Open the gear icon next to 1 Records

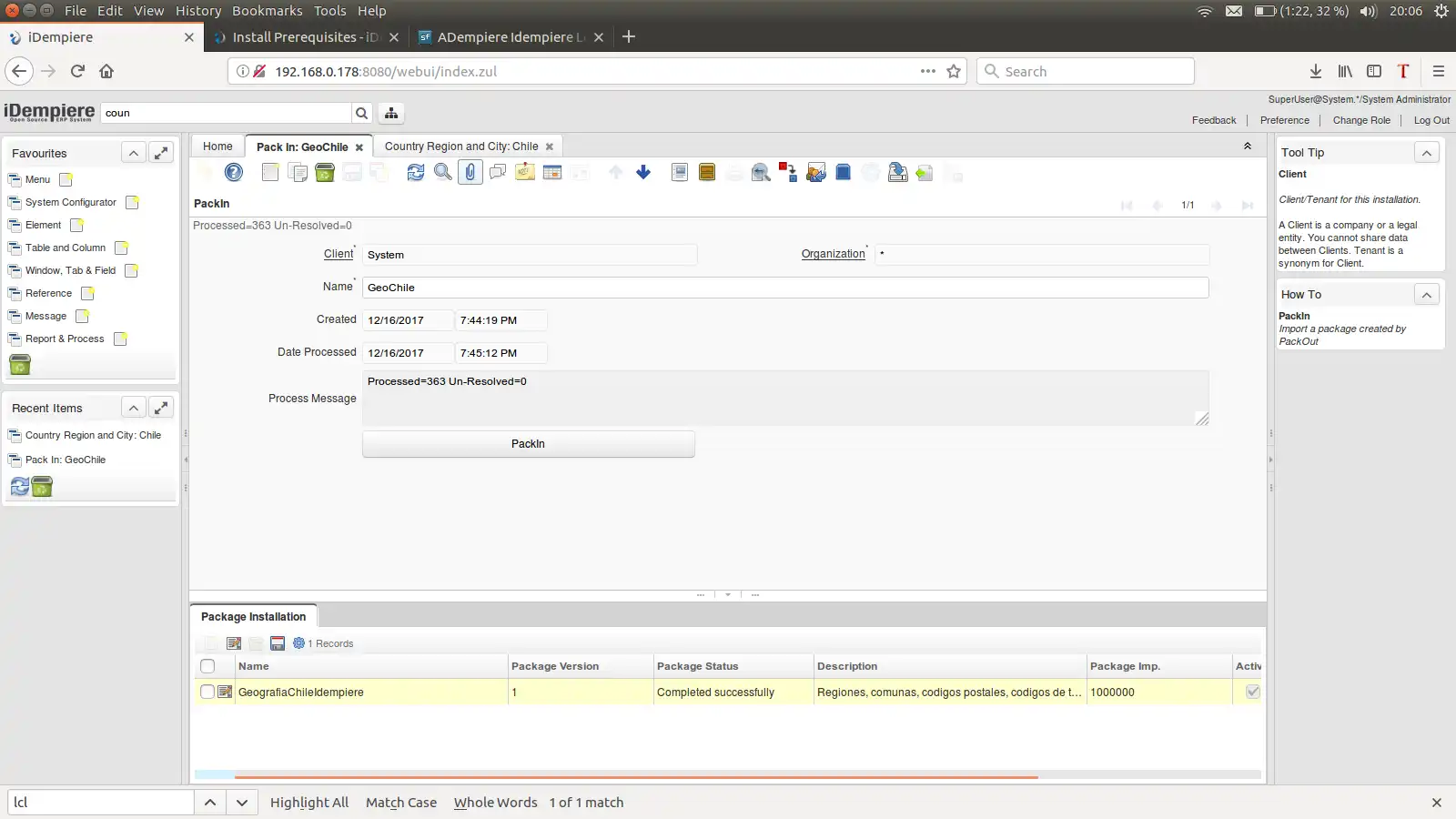point(298,643)
